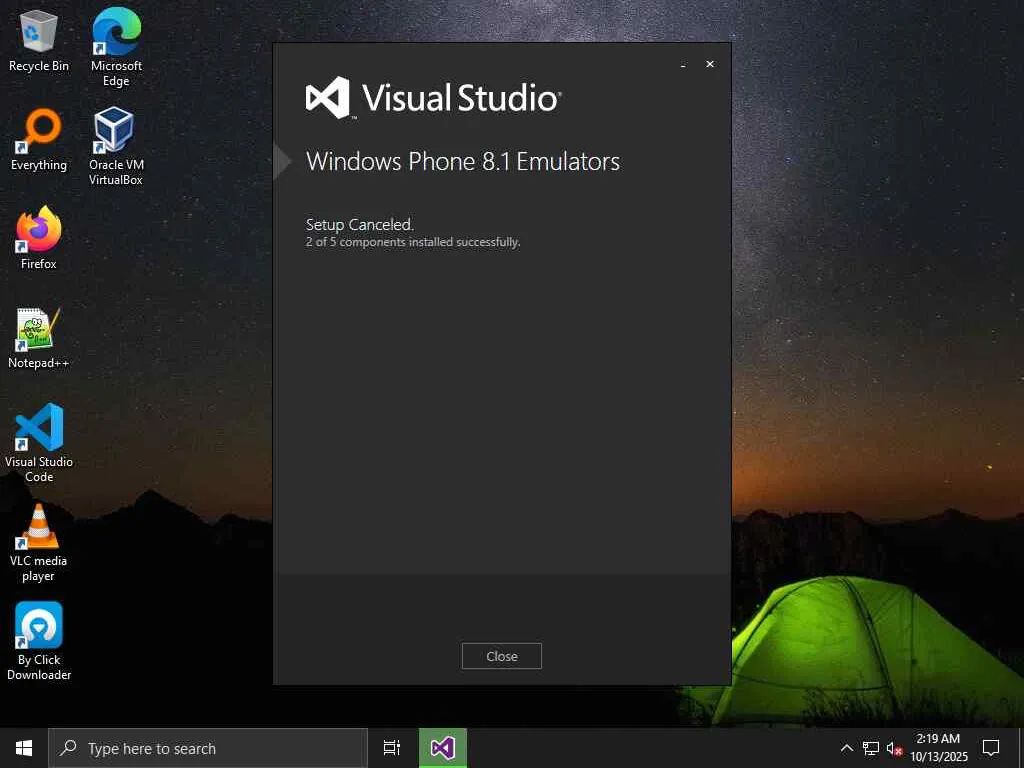Image resolution: width=1024 pixels, height=768 pixels.
Task: Open Task View from the taskbar
Action: pyautogui.click(x=392, y=748)
